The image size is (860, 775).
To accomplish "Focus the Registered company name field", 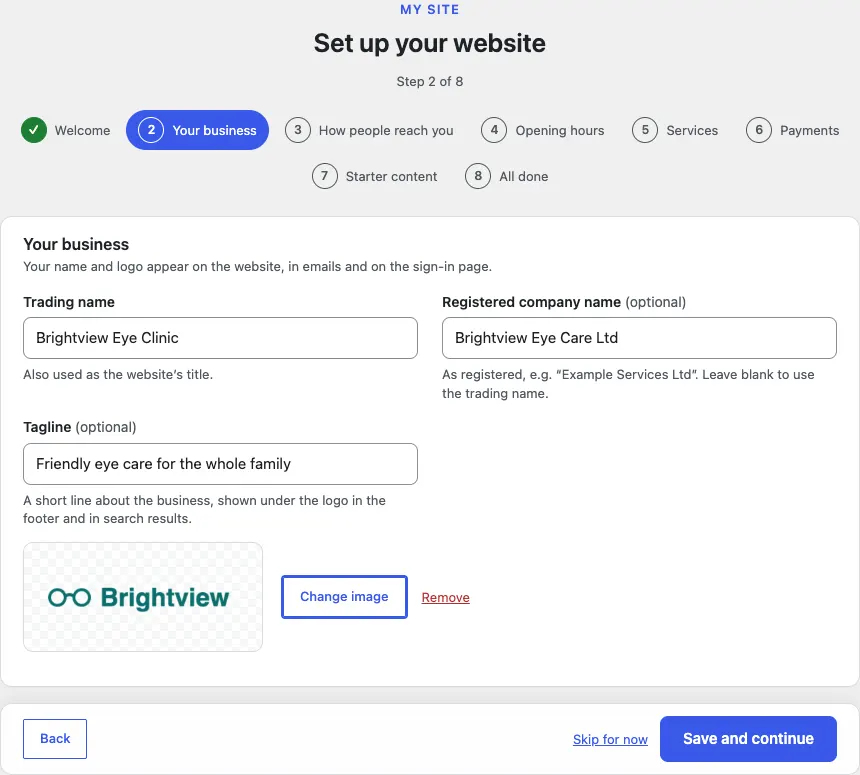I will coord(640,338).
